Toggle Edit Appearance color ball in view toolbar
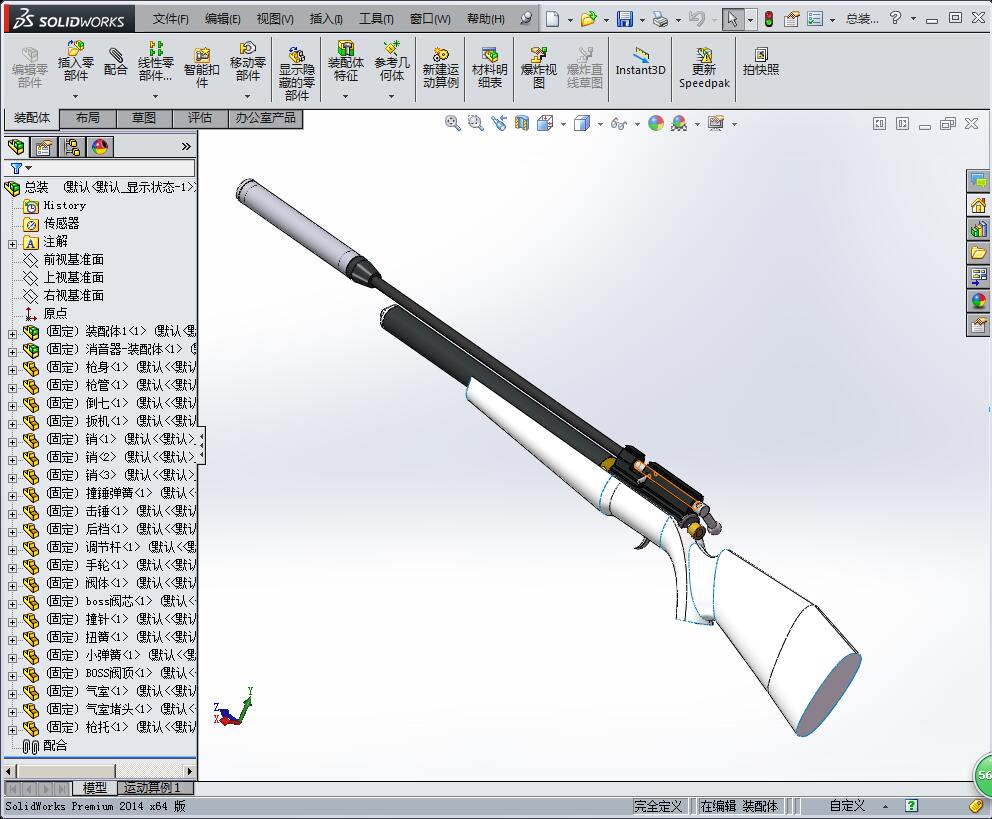 click(x=656, y=123)
